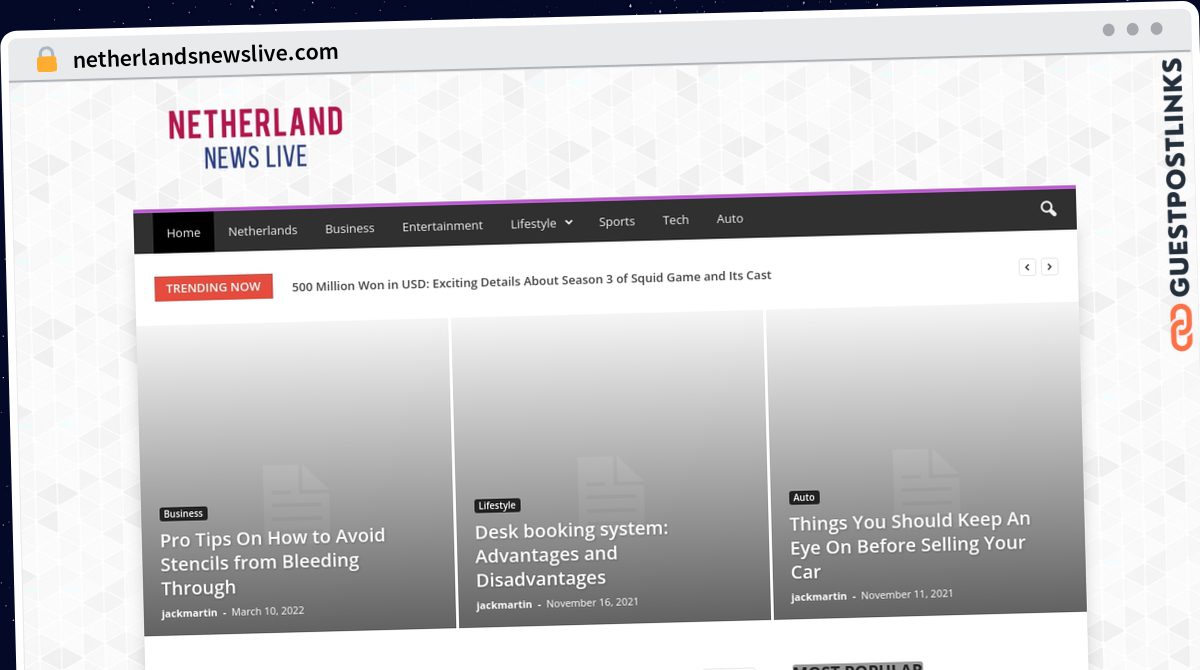Select the Business category tag
The width and height of the screenshot is (1200, 670).
(184, 514)
